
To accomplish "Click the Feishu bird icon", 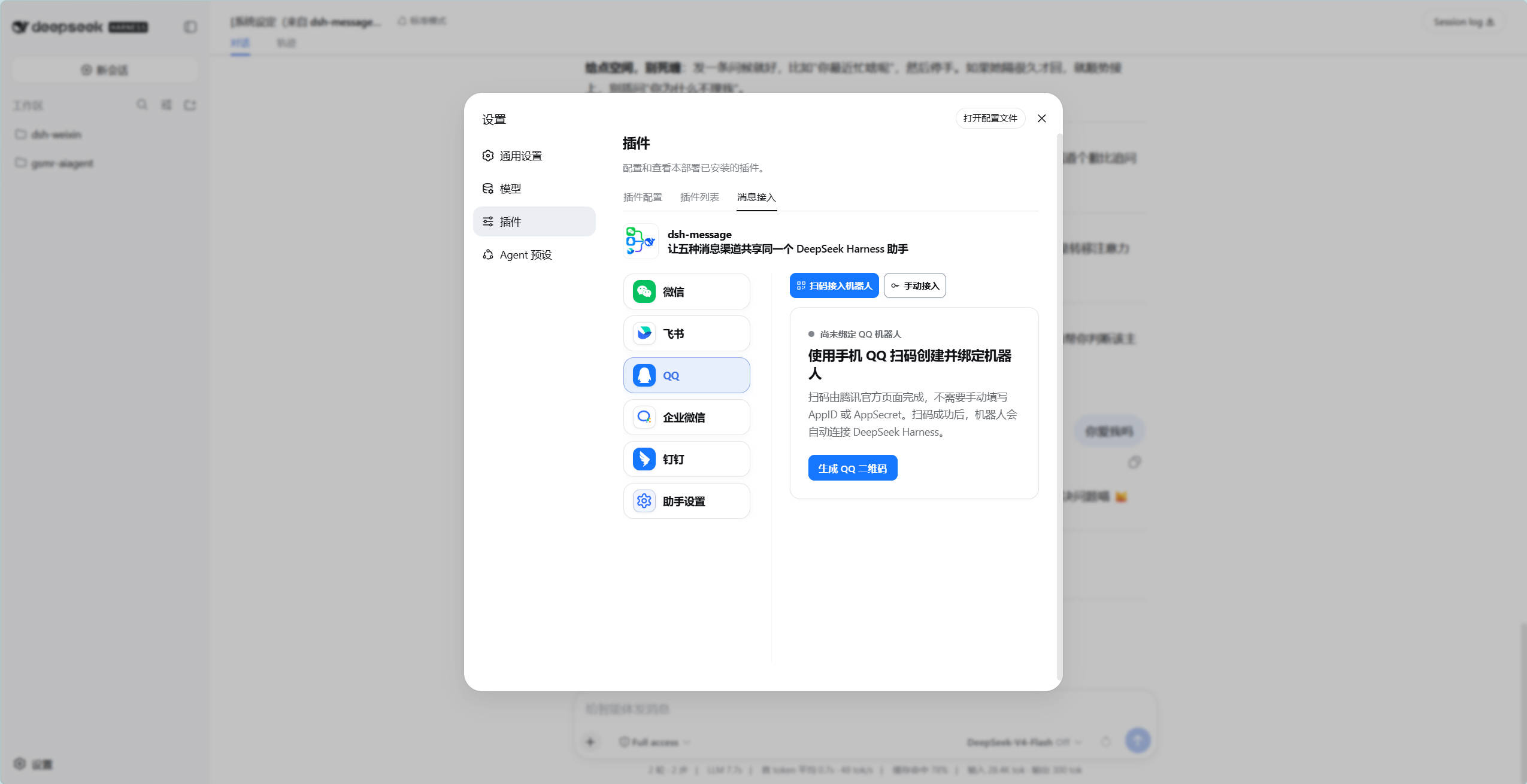I will [644, 333].
